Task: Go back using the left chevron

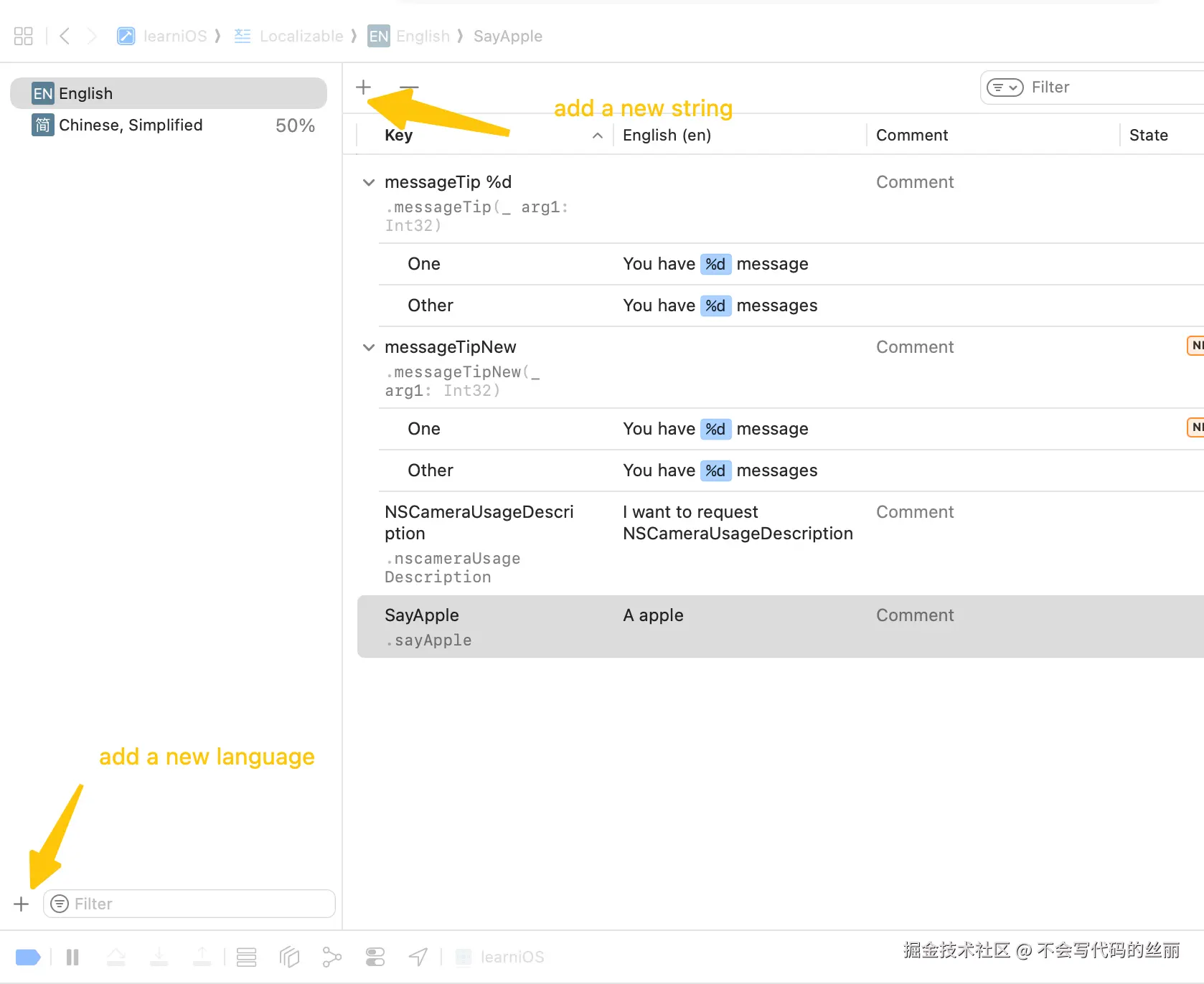Action: point(65,36)
